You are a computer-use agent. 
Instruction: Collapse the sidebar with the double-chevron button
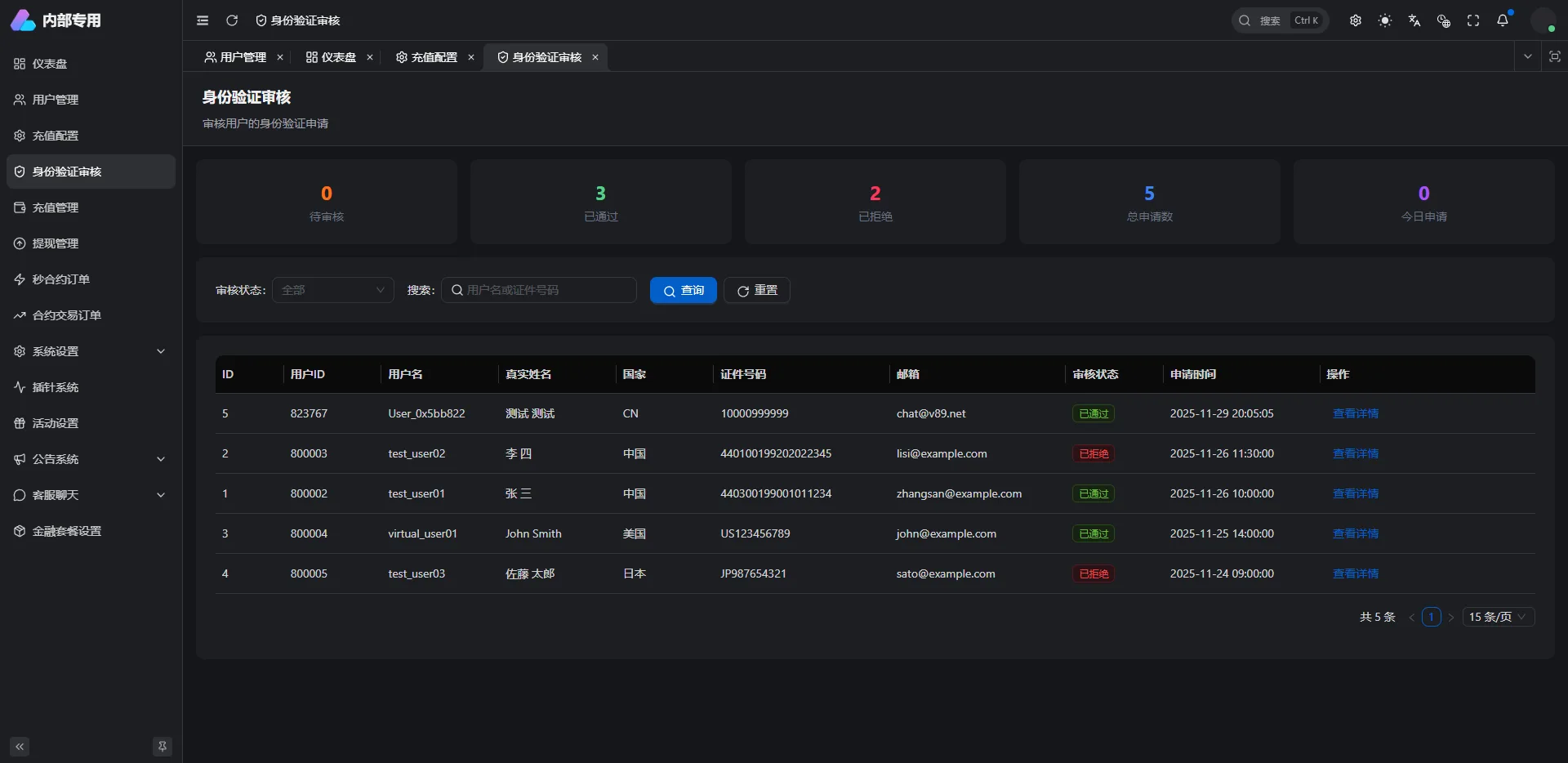pos(20,747)
